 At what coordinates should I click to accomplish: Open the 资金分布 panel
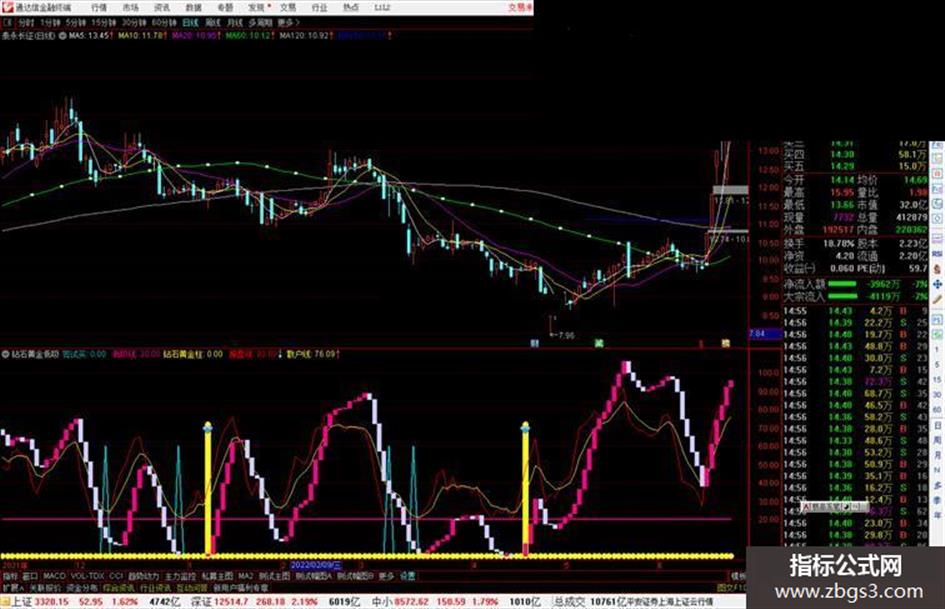click(x=82, y=587)
